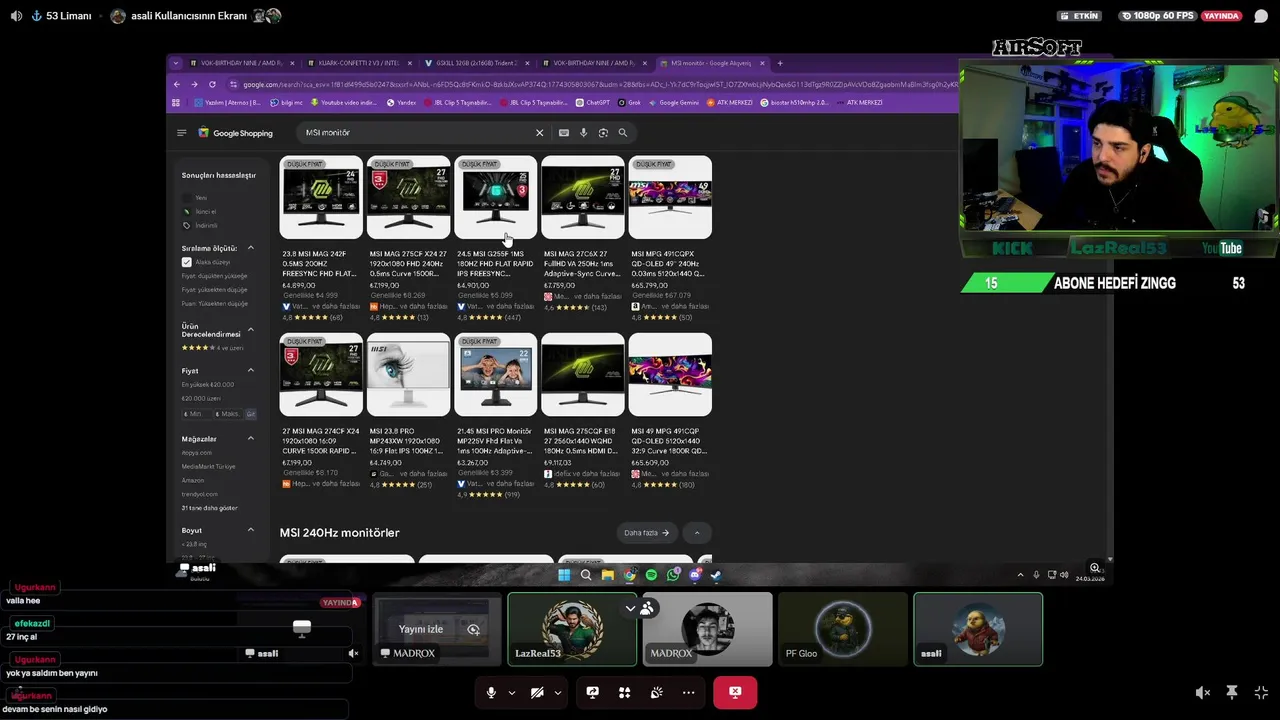
Task: Filter by 4 stars ve üzeri rating
Action: coord(212,348)
